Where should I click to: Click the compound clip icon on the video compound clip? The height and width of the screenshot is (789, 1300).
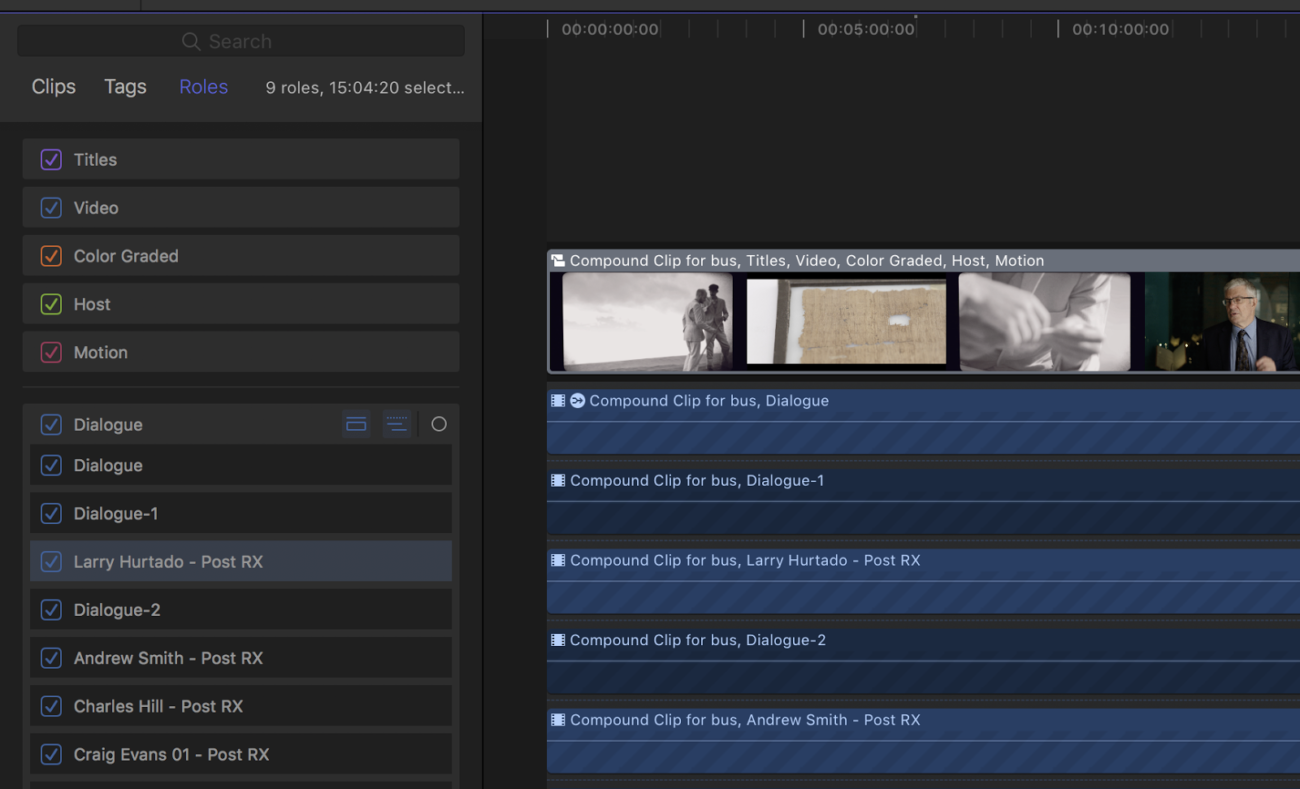point(557,260)
